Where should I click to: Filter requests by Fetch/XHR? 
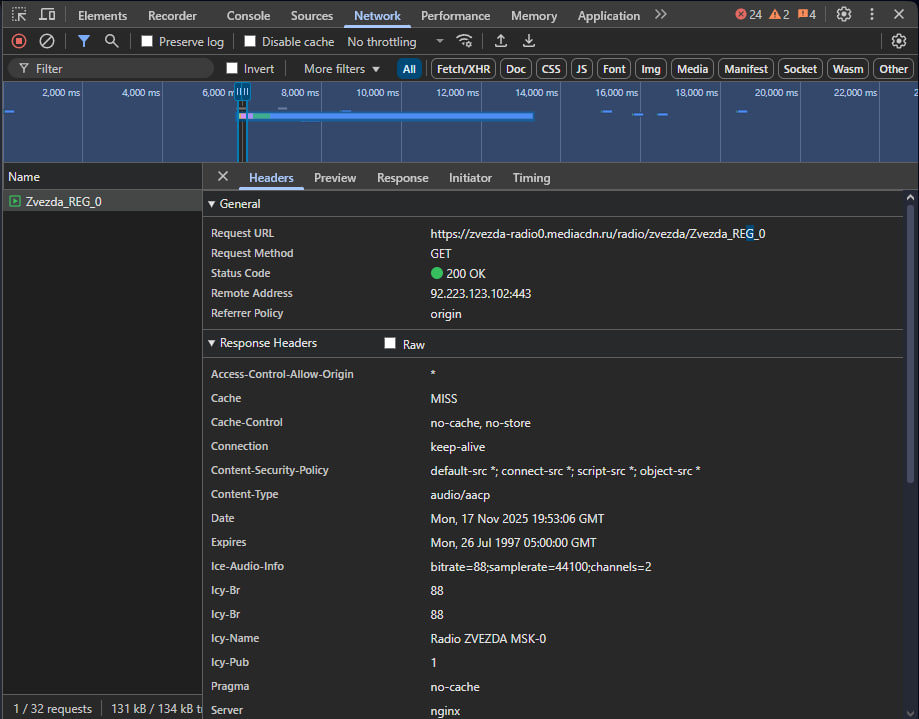click(x=464, y=69)
